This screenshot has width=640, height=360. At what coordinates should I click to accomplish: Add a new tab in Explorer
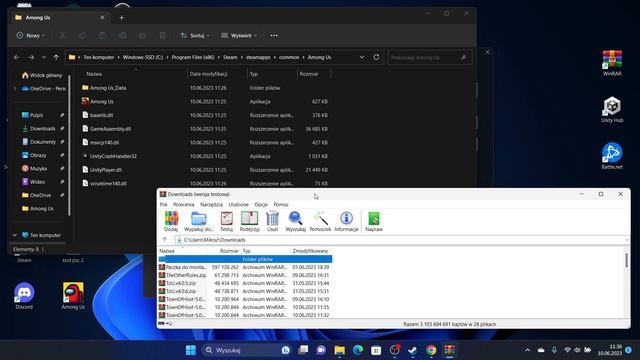(x=121, y=18)
